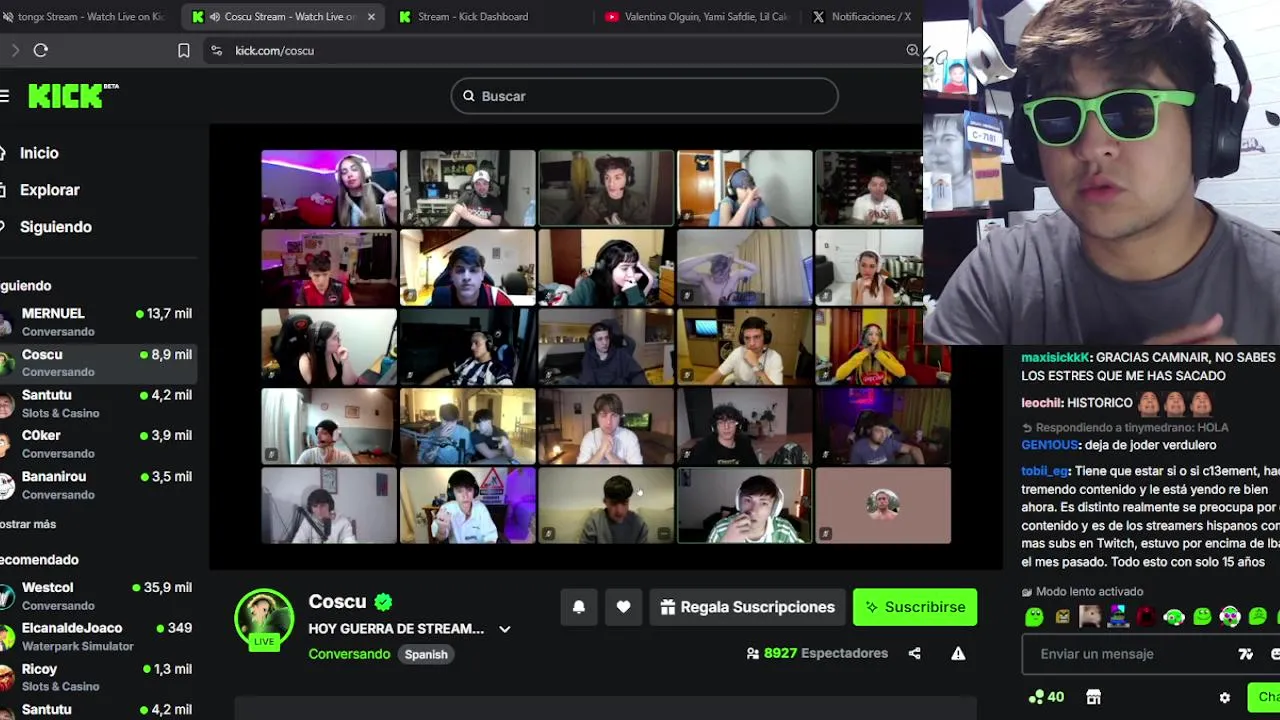Close the Coscu Stream tab

point(371,17)
